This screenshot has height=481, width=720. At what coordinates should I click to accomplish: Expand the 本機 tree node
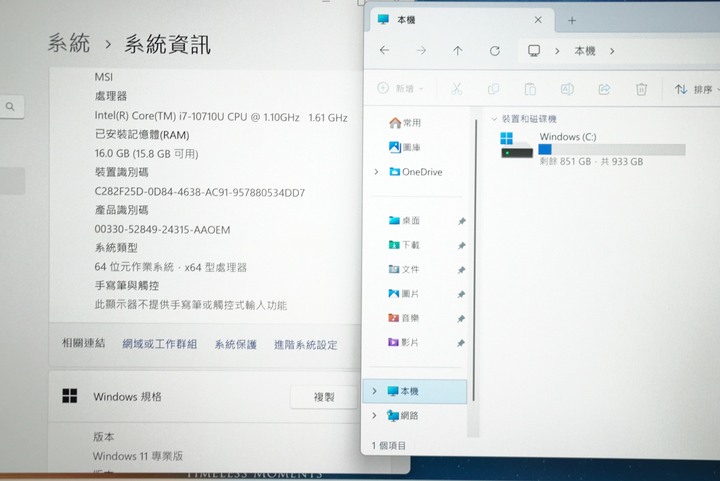click(x=374, y=391)
